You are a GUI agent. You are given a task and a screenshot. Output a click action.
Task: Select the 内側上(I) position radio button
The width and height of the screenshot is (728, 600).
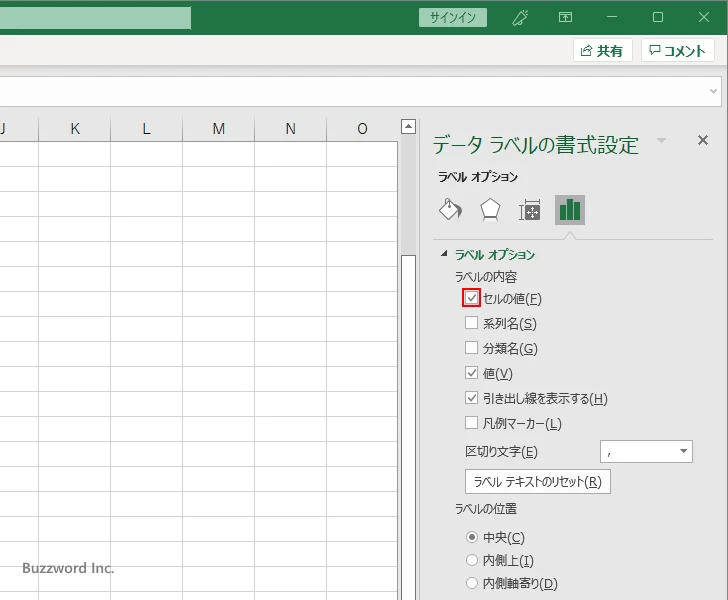click(472, 561)
